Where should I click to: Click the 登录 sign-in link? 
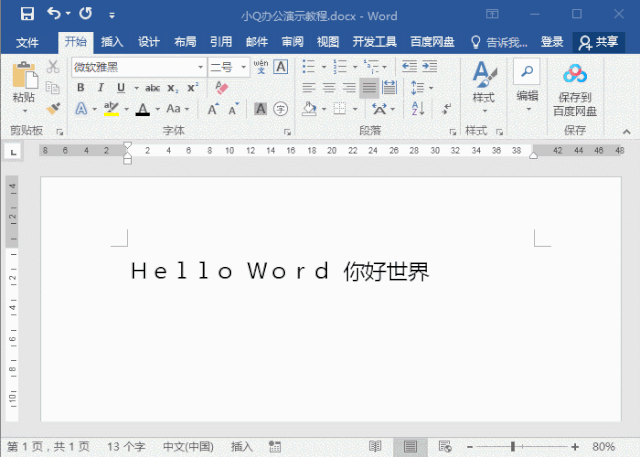click(x=552, y=42)
